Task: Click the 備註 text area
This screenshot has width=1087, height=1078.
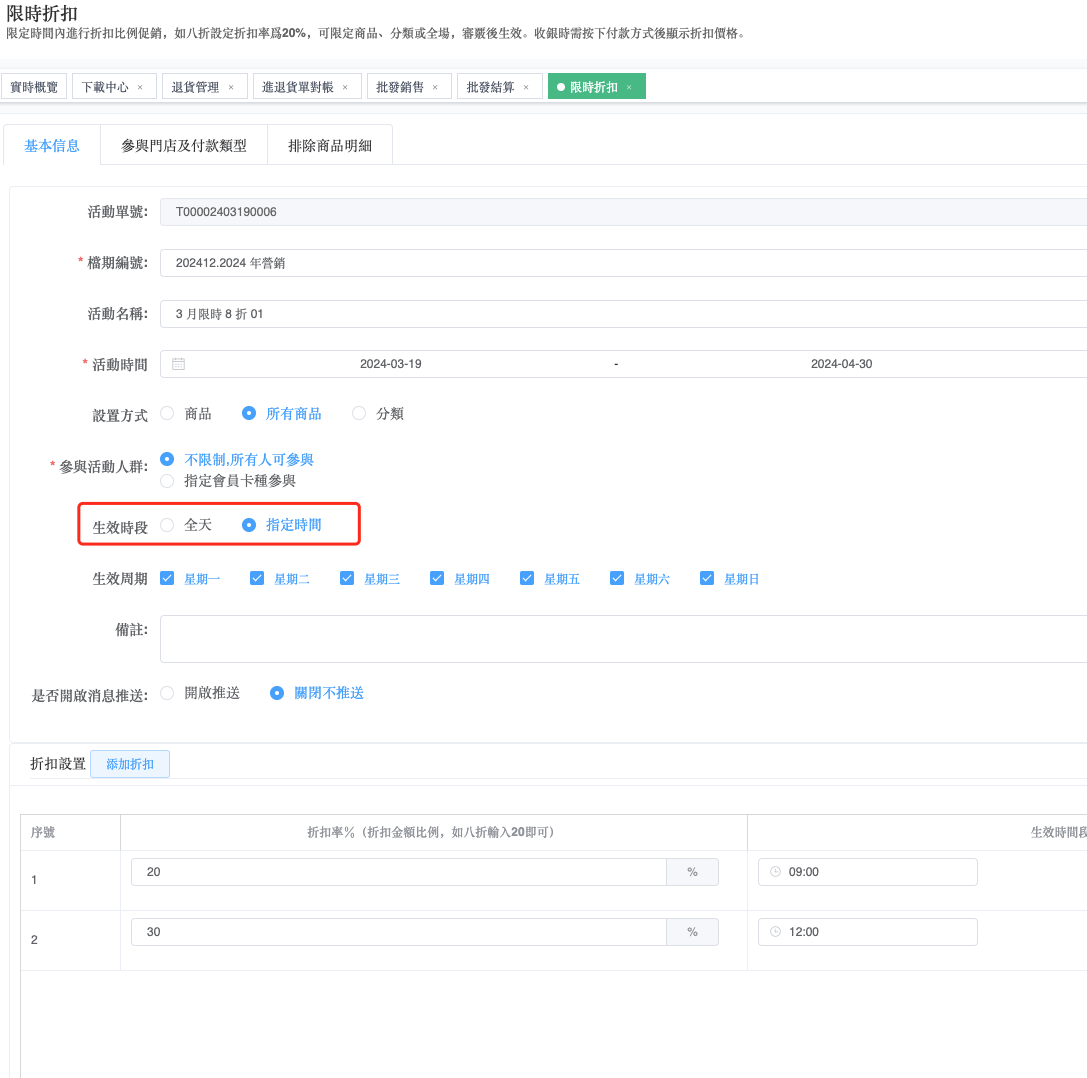Action: (623, 639)
